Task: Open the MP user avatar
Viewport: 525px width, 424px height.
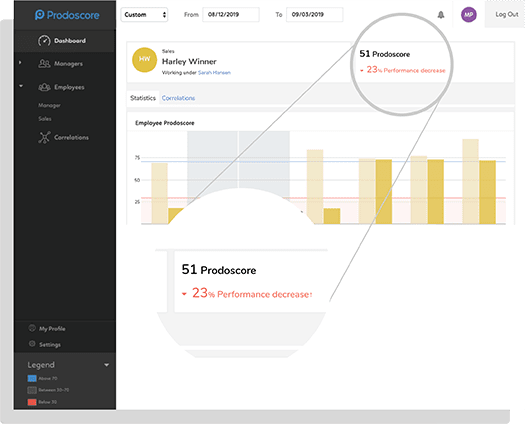Action: [469, 15]
